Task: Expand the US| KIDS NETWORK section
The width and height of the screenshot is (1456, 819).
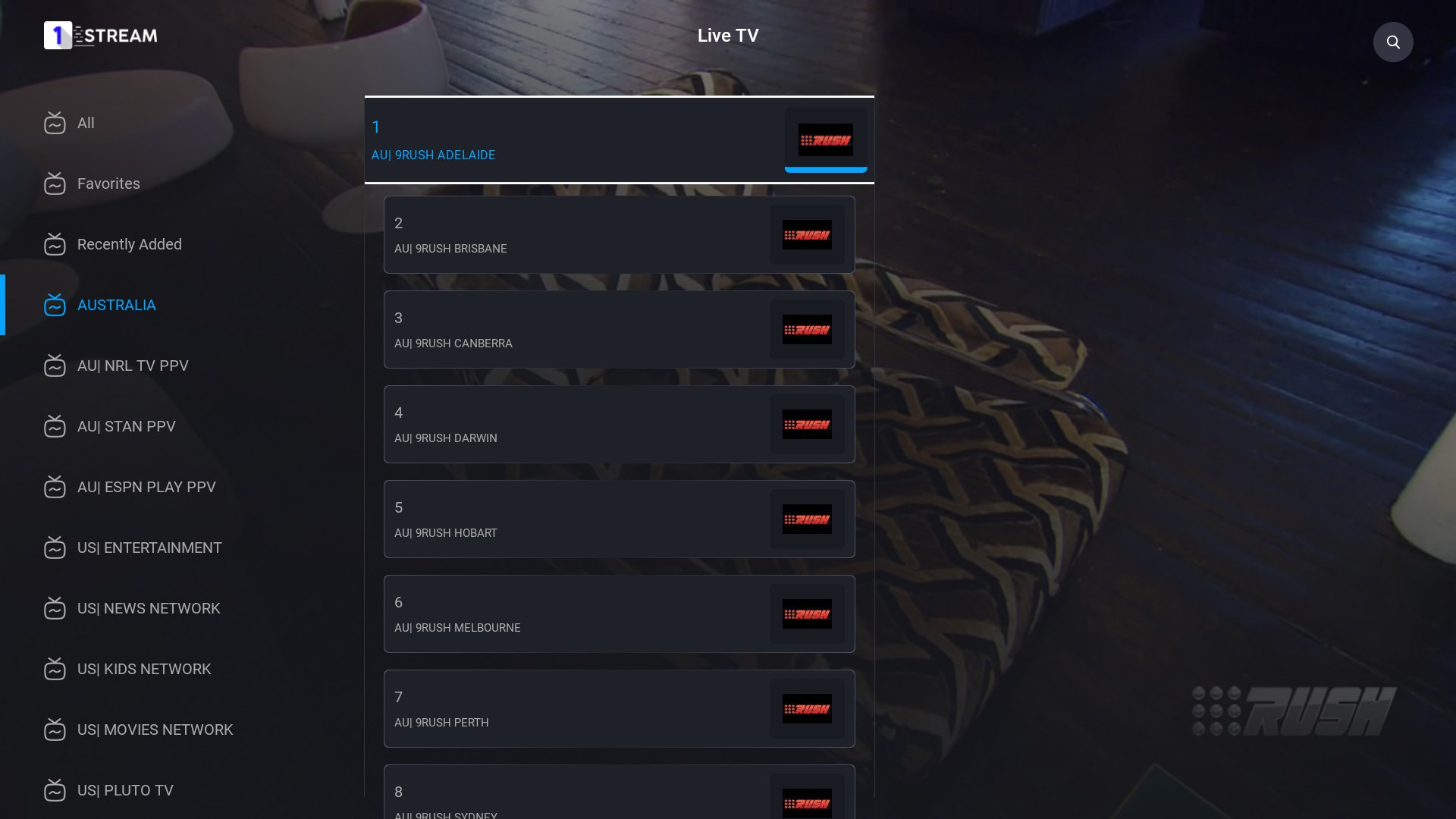Action: 144,669
